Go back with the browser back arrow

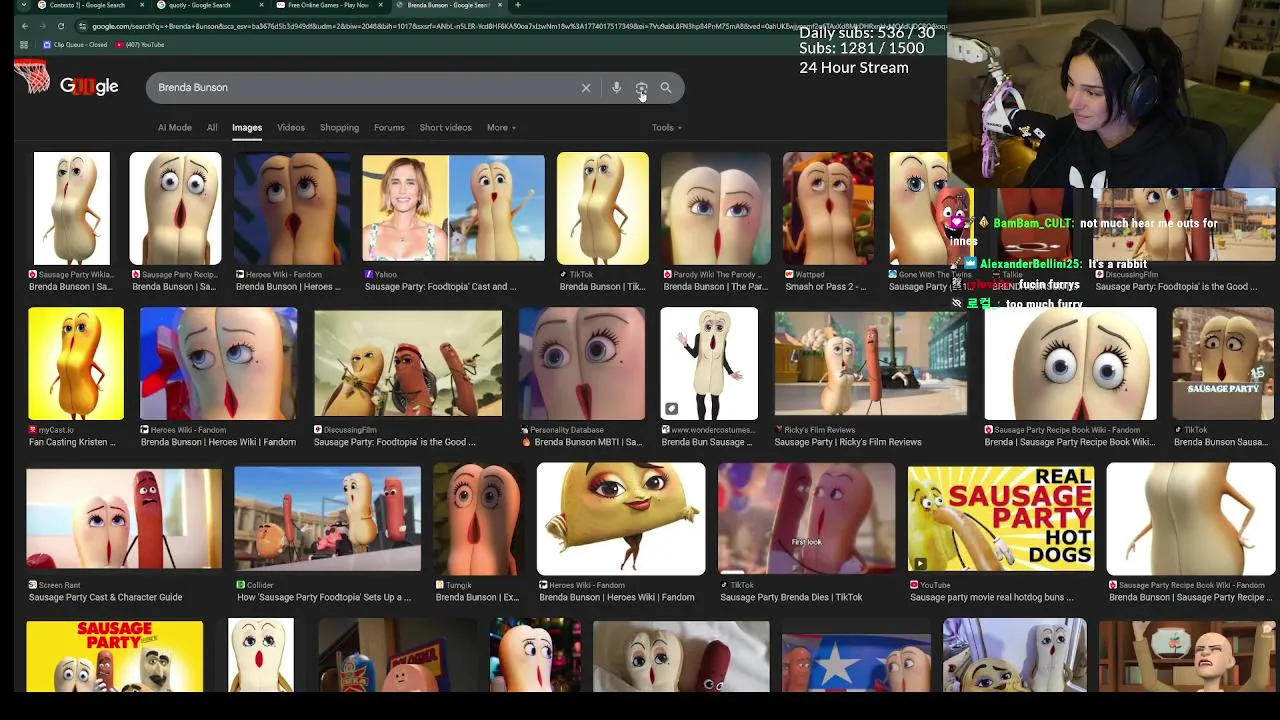pos(24,26)
